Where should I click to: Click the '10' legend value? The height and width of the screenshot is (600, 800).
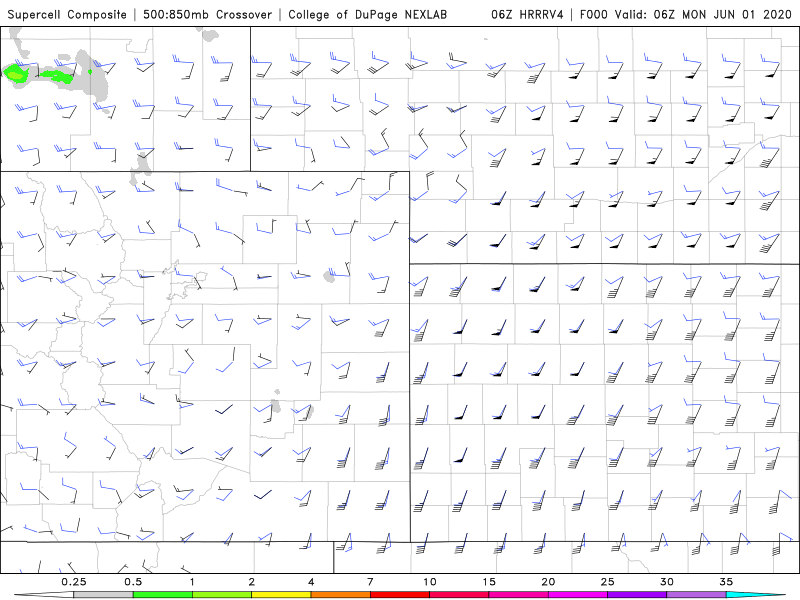click(x=430, y=582)
